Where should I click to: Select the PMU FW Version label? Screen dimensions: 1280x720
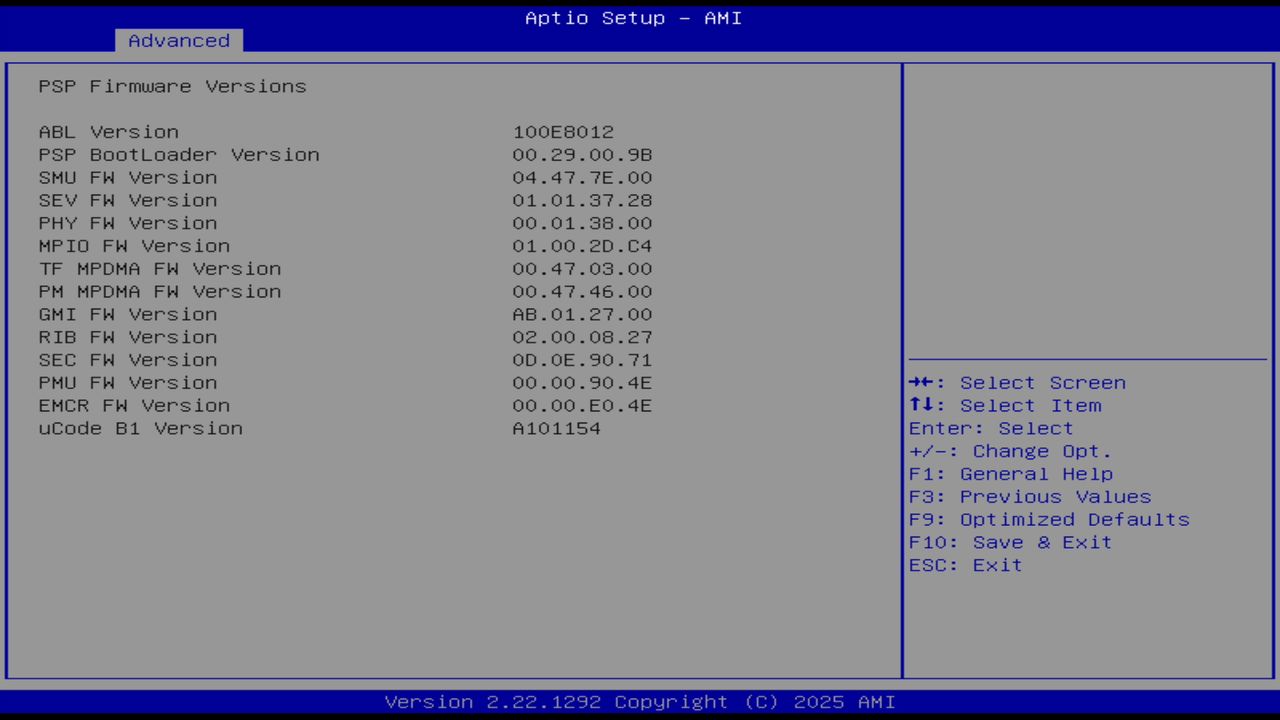point(128,383)
